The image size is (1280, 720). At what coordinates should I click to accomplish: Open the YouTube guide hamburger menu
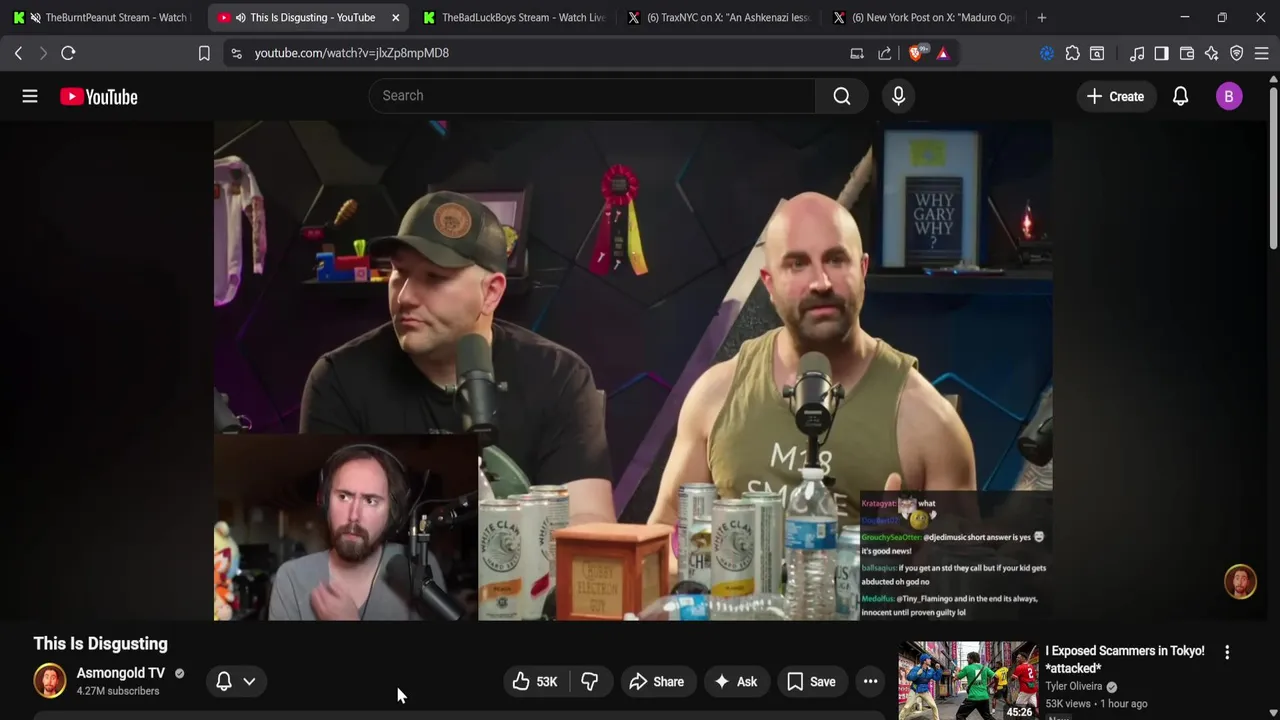point(30,96)
